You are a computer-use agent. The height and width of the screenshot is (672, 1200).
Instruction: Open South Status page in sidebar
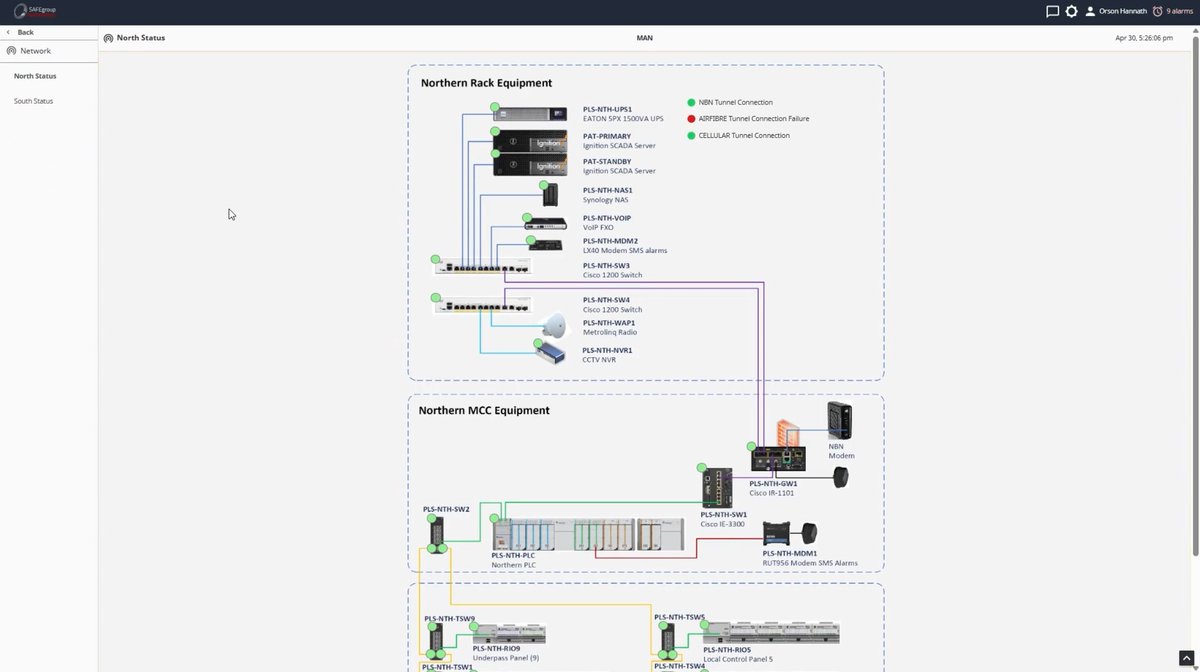[x=33, y=101]
